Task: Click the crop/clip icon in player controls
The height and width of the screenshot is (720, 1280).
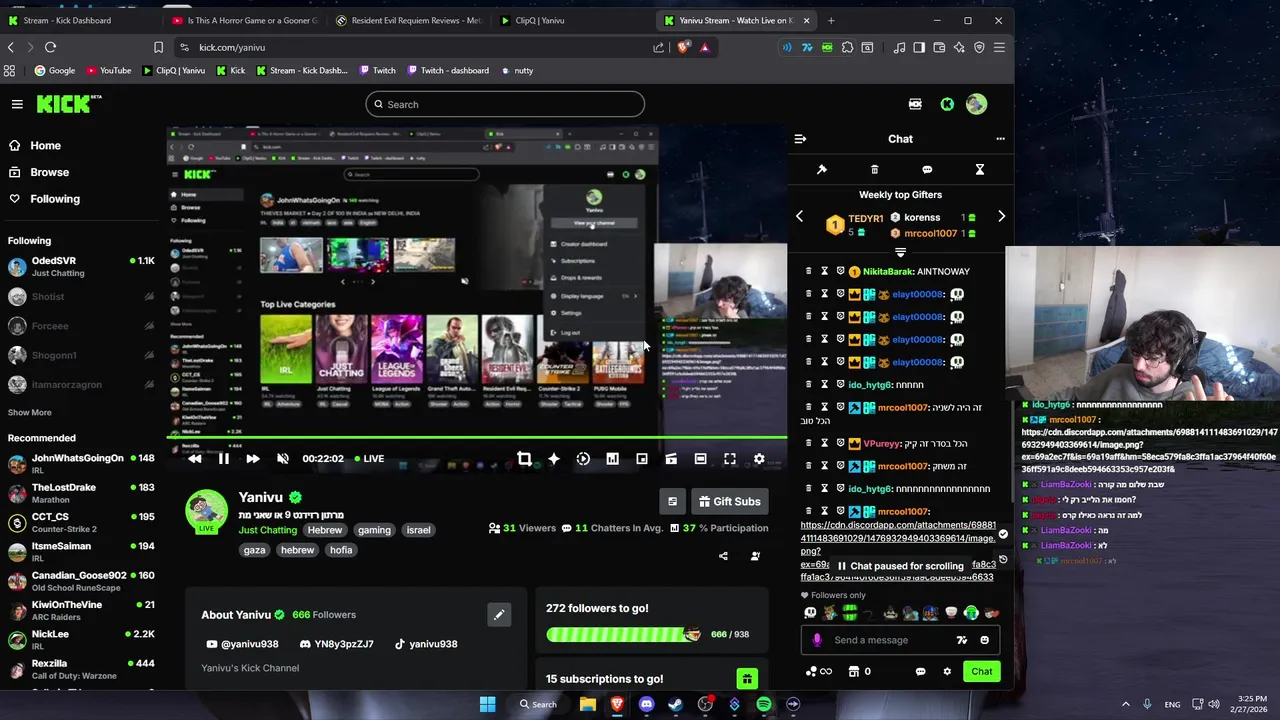Action: click(524, 459)
